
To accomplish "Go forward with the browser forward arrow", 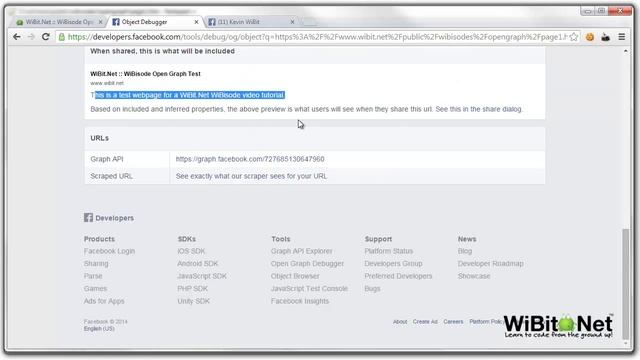I will [x=31, y=37].
